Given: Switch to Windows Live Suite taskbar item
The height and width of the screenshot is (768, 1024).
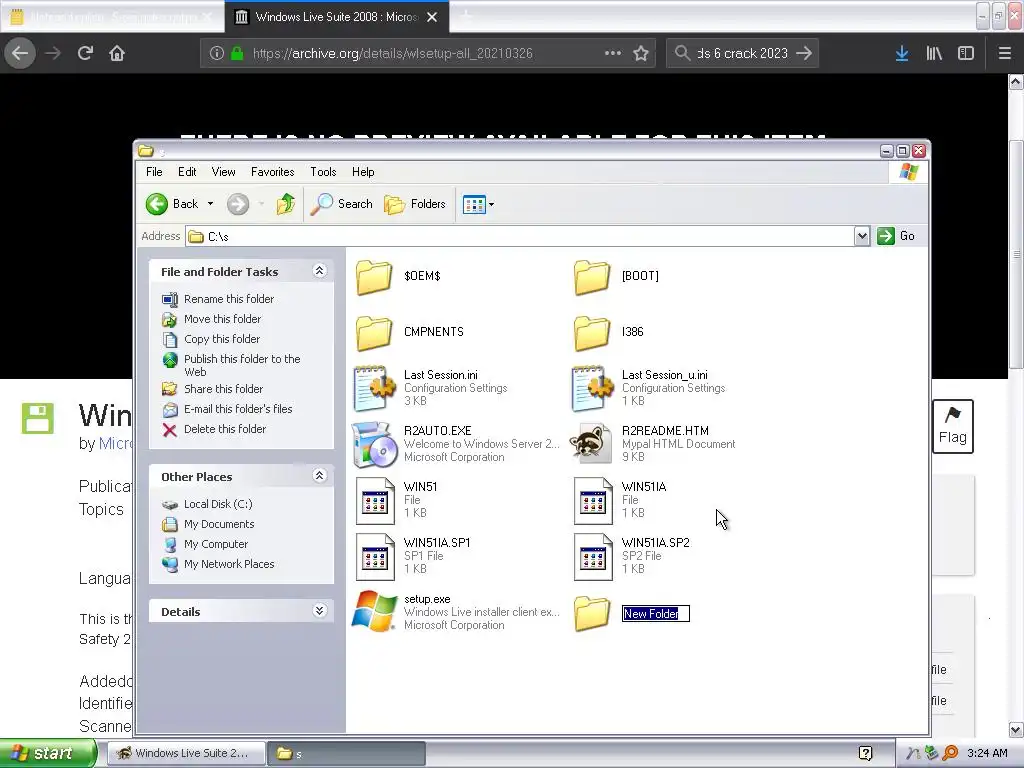Looking at the screenshot, I should tap(186, 754).
